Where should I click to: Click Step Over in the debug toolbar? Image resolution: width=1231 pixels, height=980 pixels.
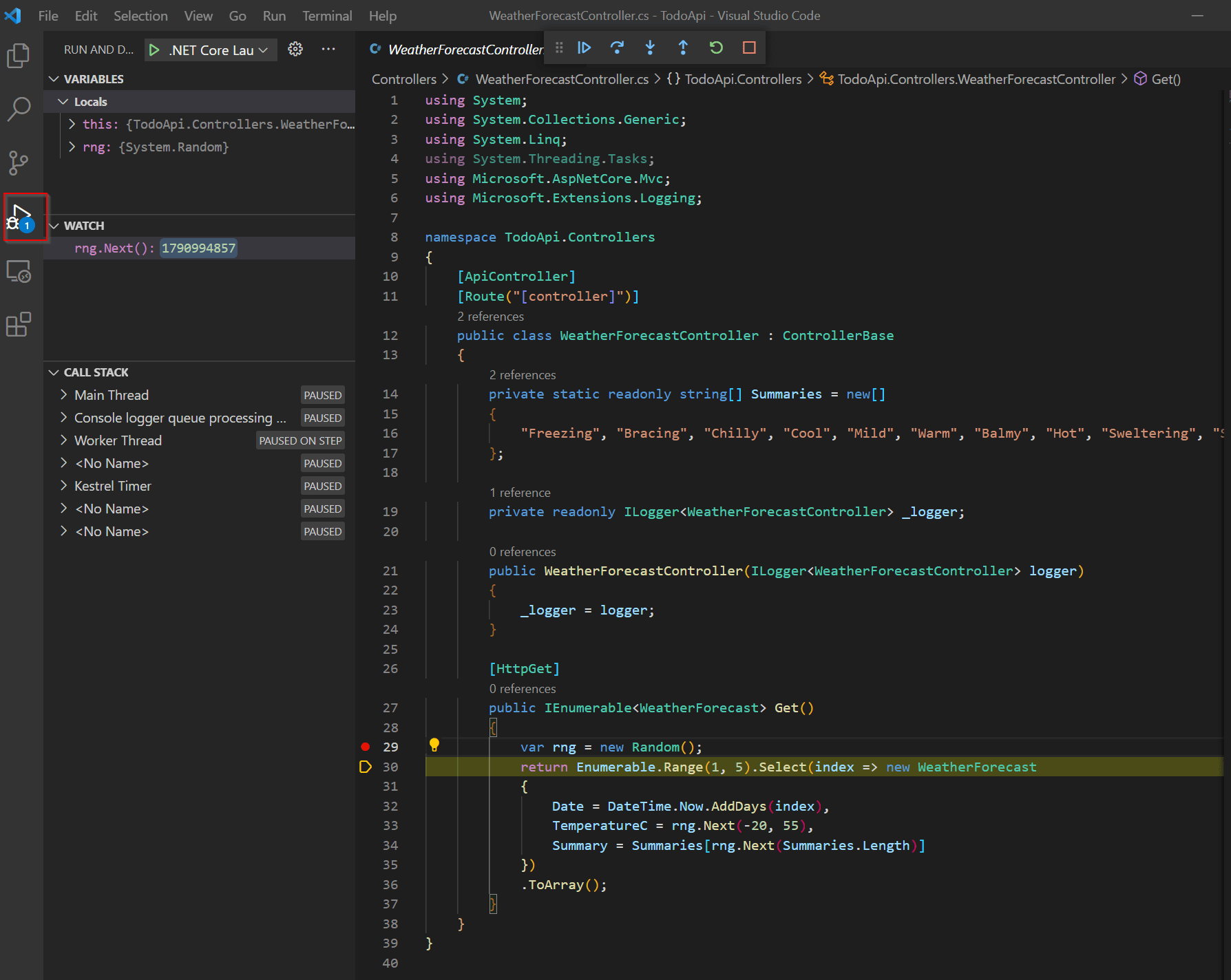pyautogui.click(x=617, y=47)
